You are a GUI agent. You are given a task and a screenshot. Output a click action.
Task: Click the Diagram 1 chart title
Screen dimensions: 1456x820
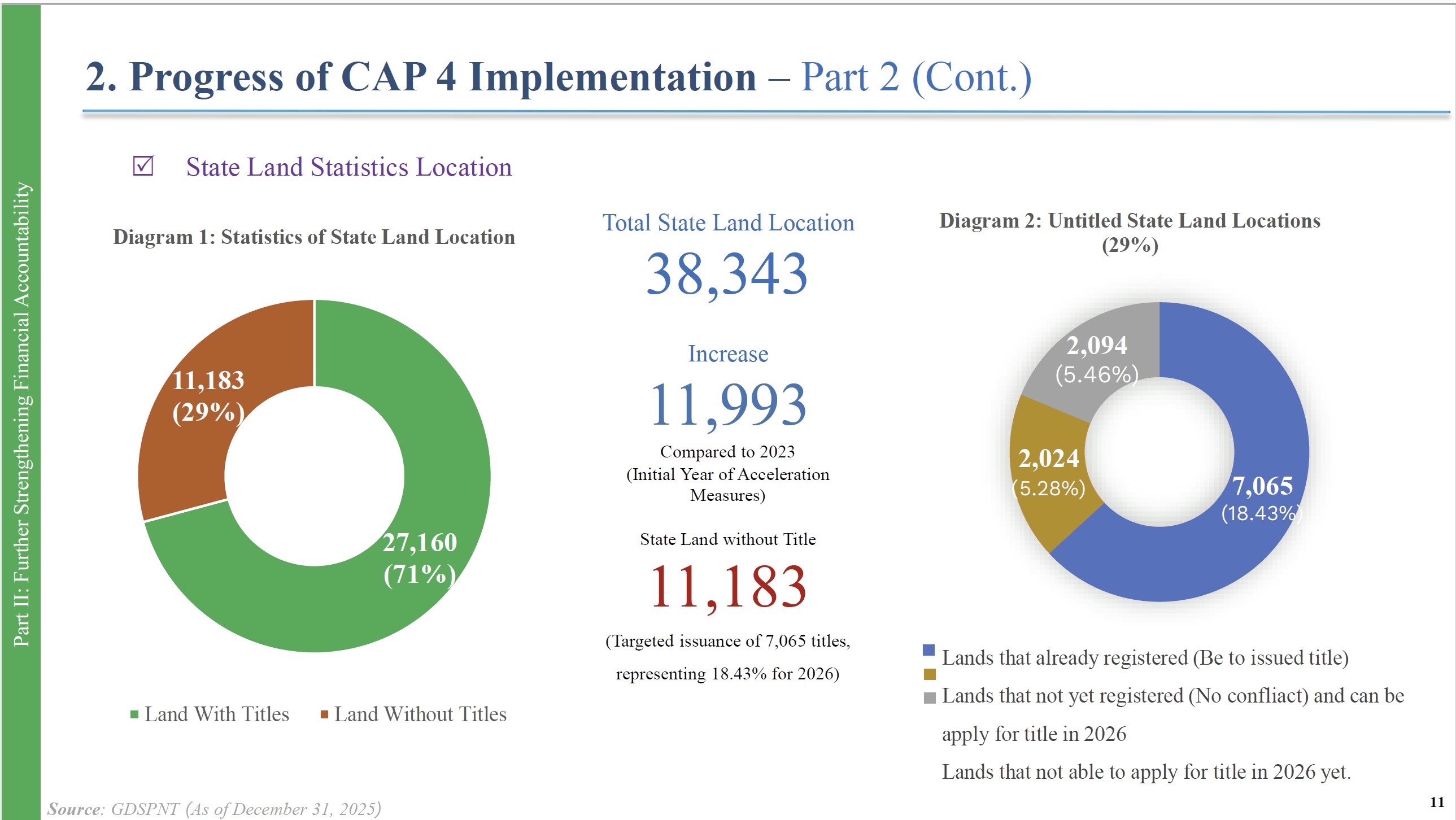click(x=313, y=237)
